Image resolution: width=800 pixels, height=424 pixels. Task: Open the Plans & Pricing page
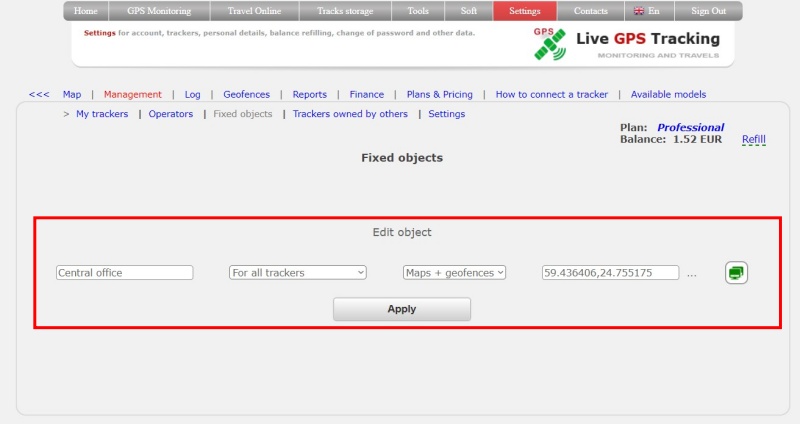coord(440,94)
